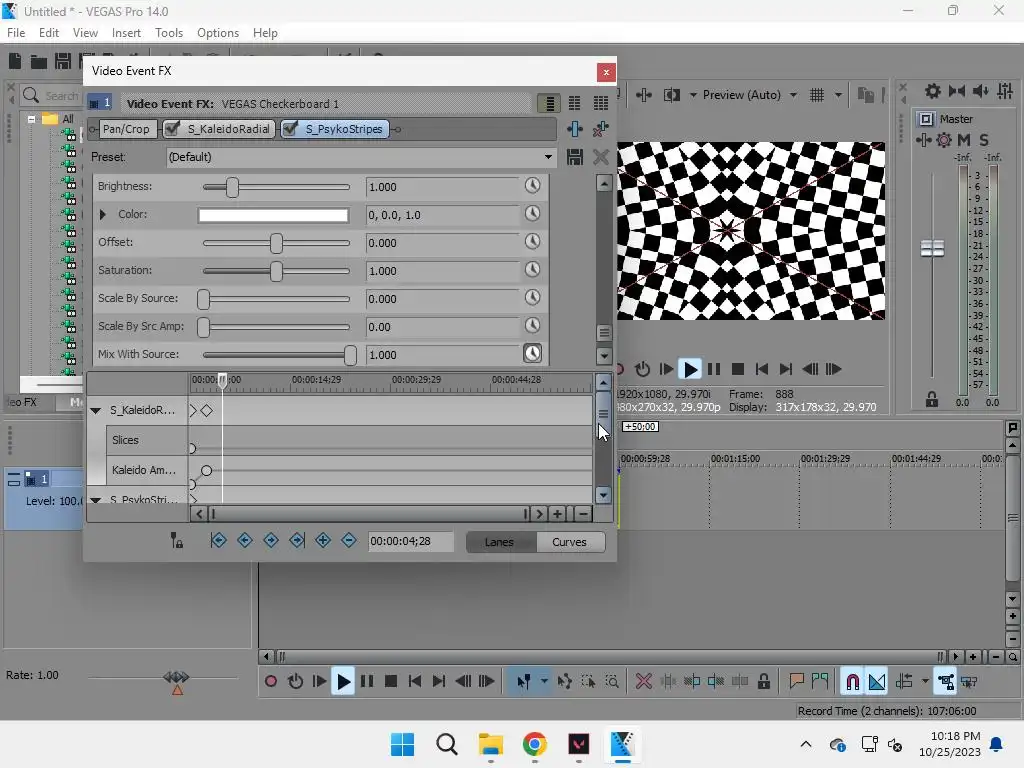Close the Video Event FX dialog
The image size is (1024, 768).
tap(606, 72)
